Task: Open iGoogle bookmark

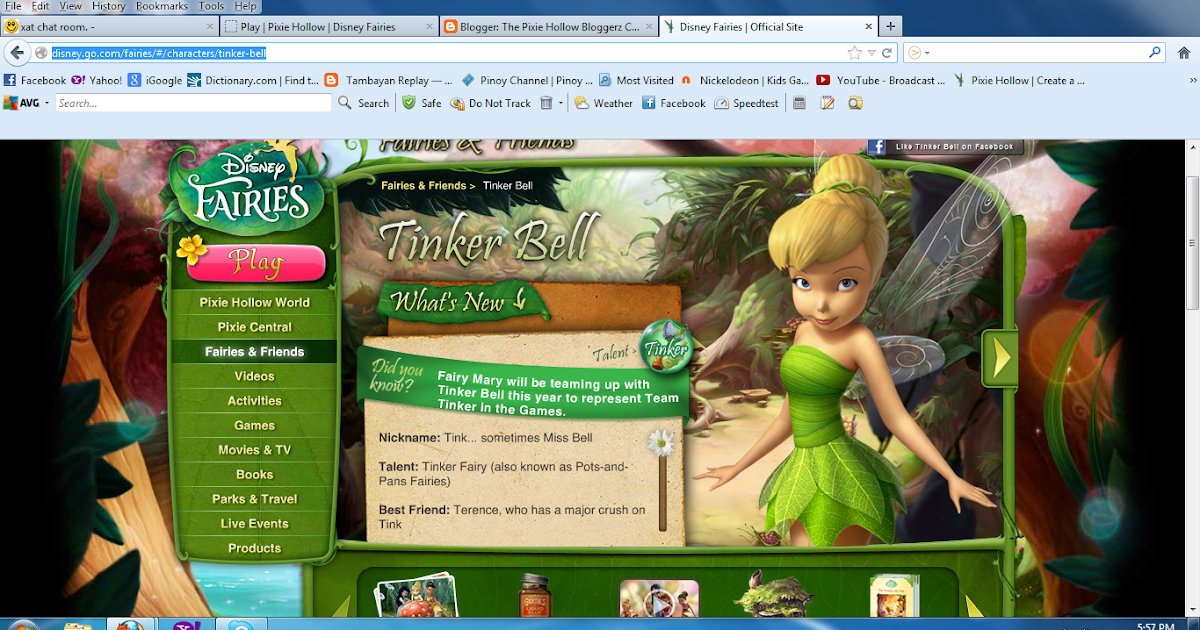Action: tap(156, 80)
